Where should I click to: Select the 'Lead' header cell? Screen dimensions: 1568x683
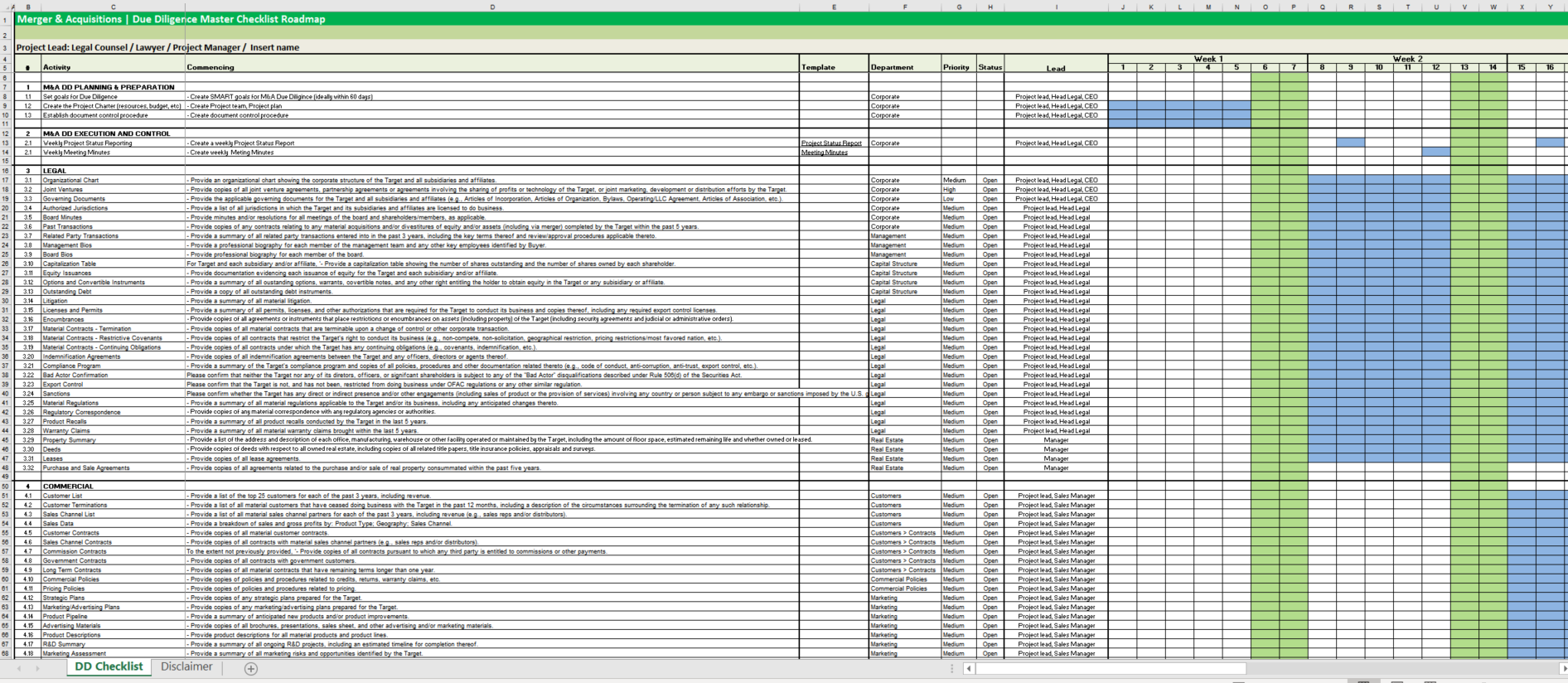1056,68
